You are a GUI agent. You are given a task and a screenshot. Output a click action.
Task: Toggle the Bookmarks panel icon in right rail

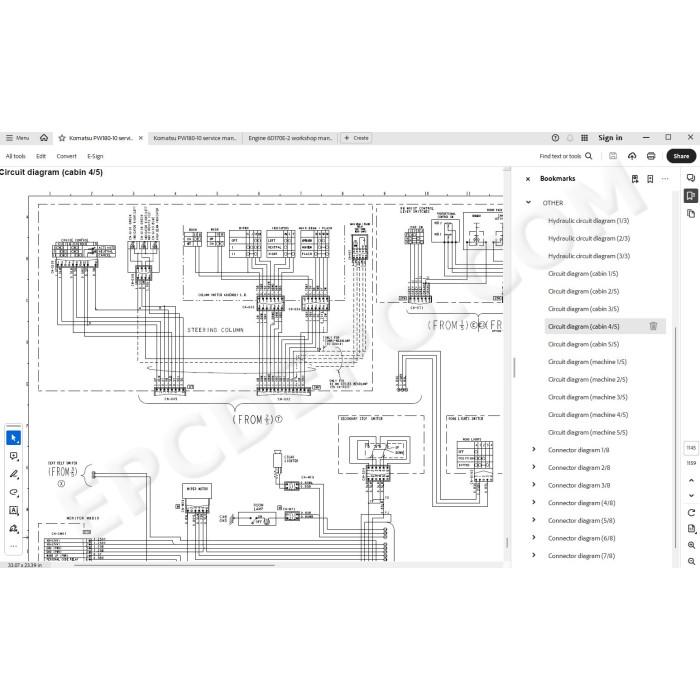click(691, 196)
